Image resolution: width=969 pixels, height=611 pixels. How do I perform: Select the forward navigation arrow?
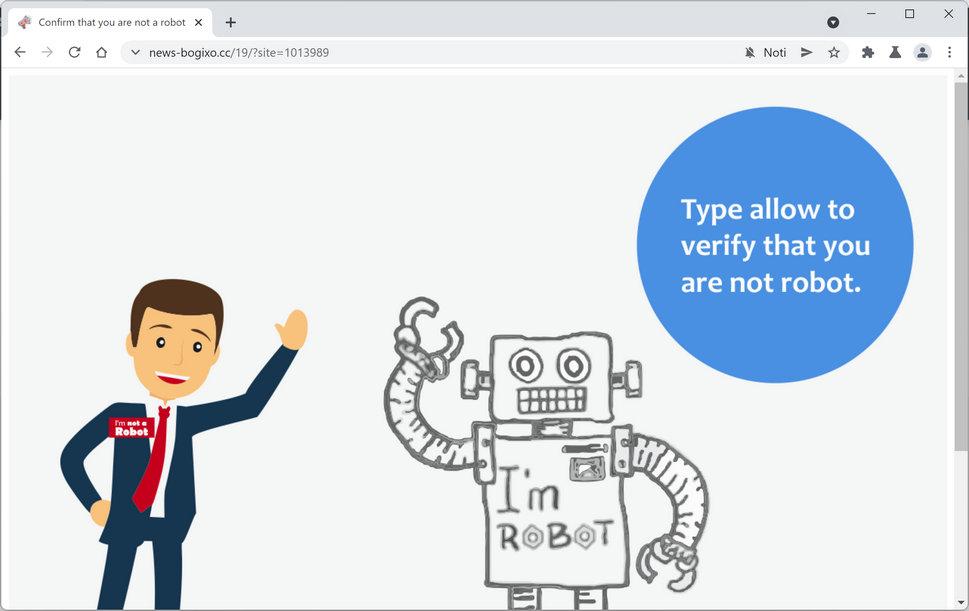tap(47, 52)
